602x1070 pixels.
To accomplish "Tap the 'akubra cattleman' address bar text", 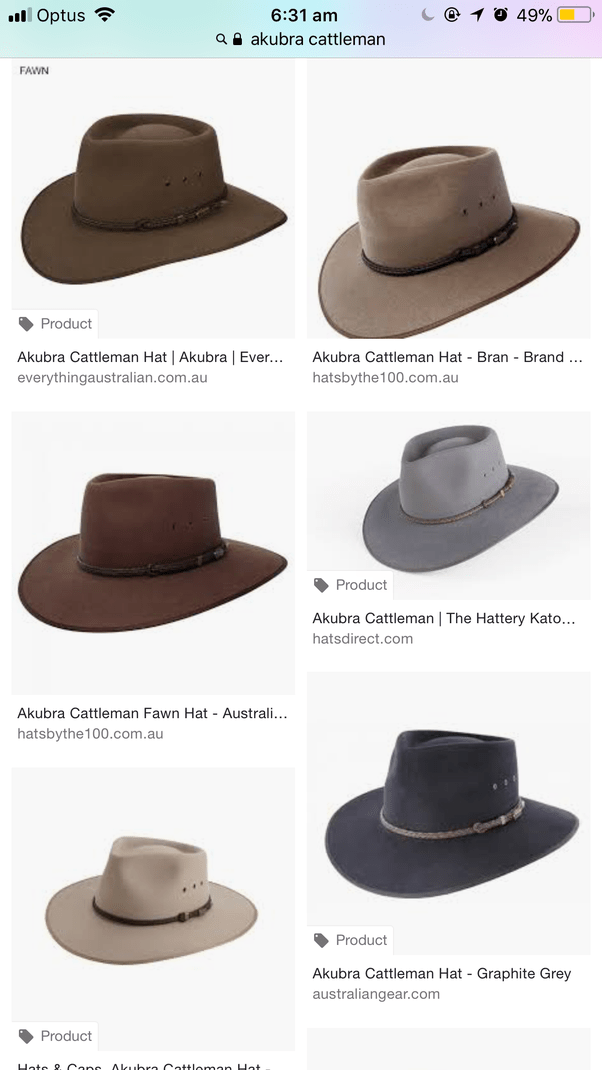I will [x=317, y=40].
